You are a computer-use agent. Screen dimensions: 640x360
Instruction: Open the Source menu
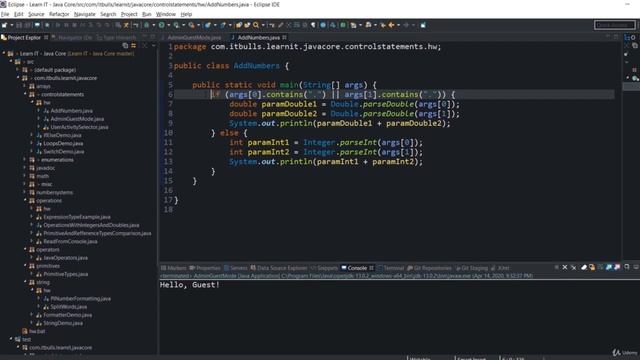click(x=36, y=14)
